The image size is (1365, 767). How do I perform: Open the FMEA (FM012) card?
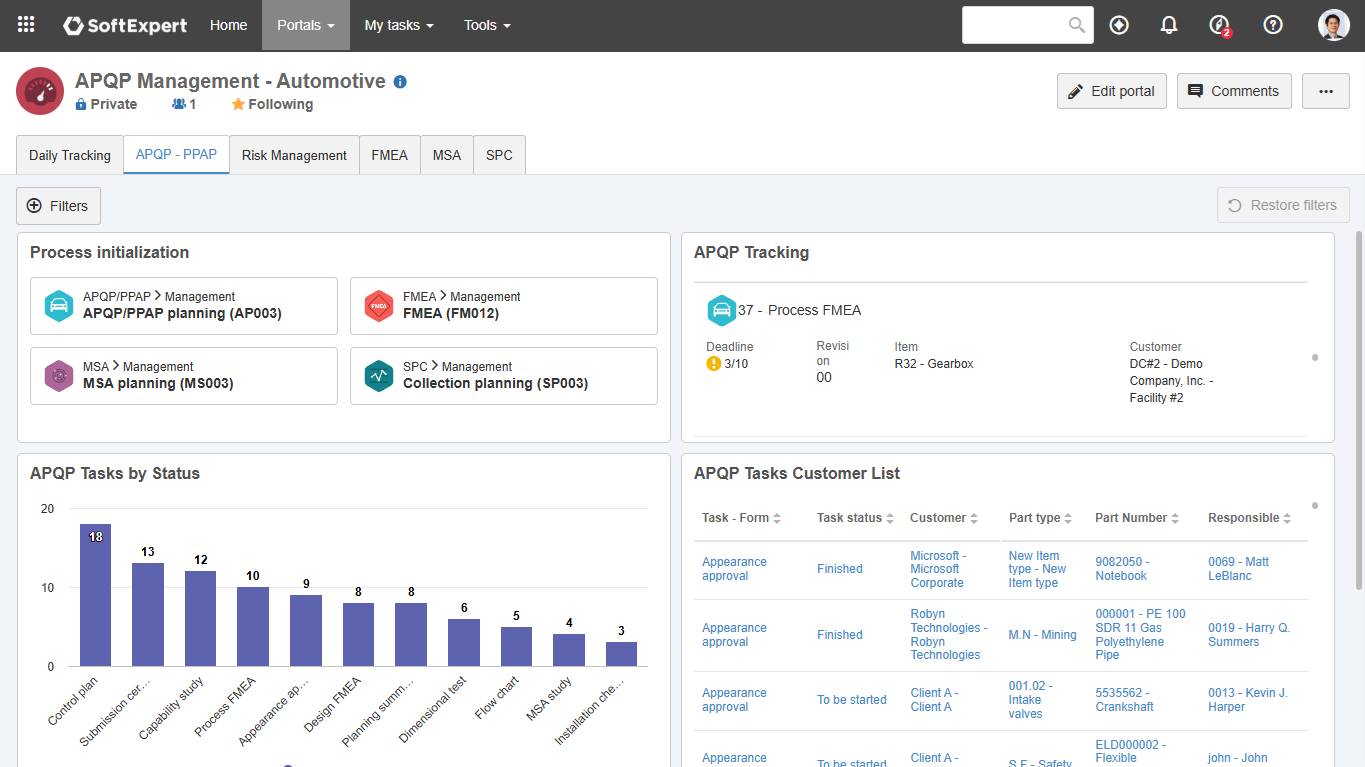point(504,306)
